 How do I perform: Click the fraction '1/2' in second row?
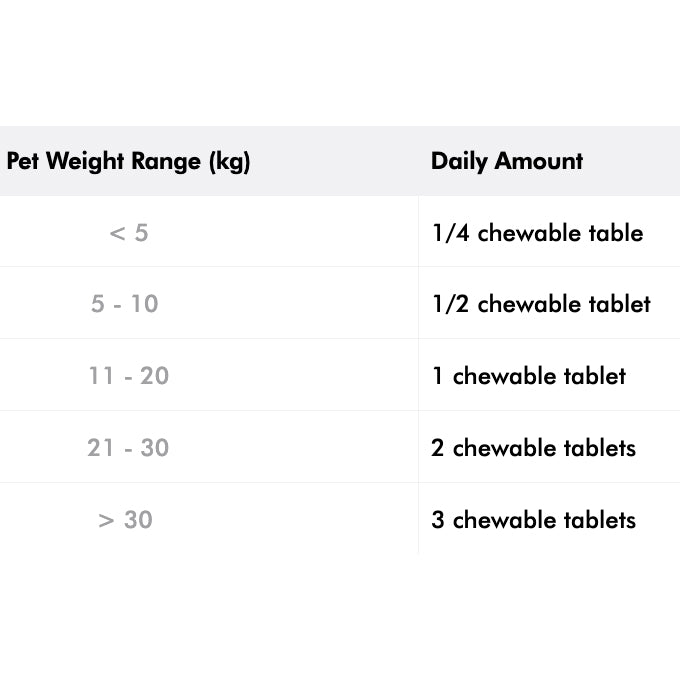[x=450, y=304]
